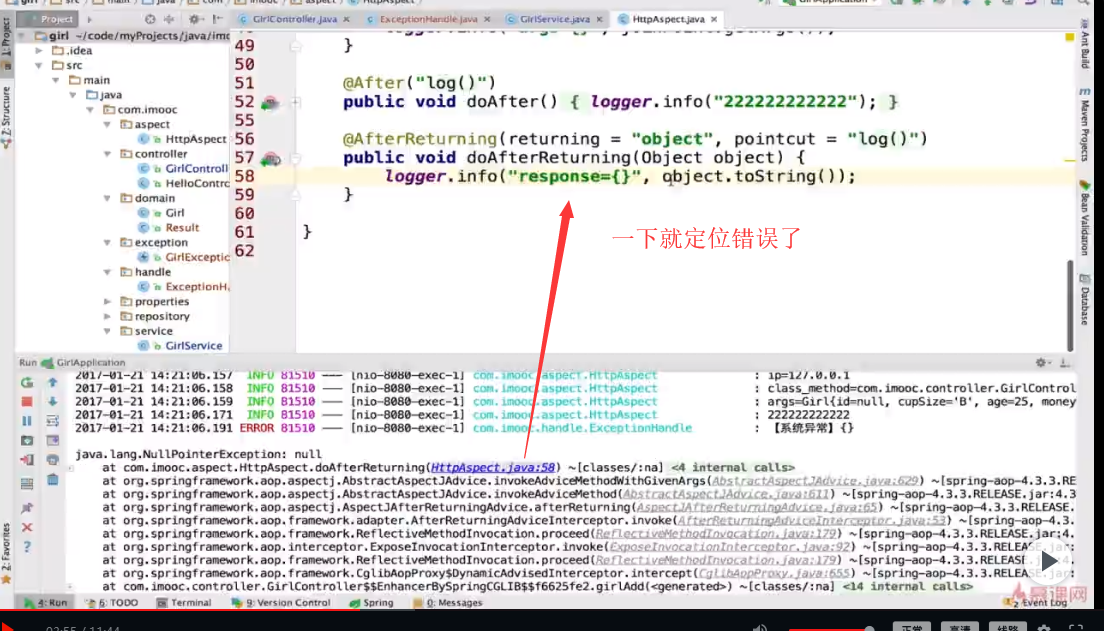Collapse the src folder
Viewport: 1104px width, 631px height.
coord(39,65)
